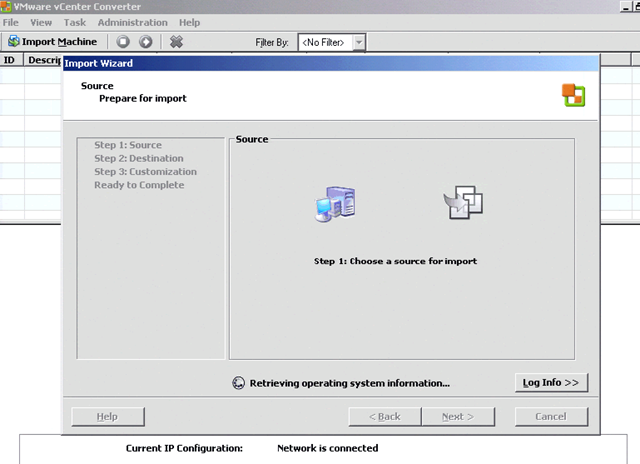640x464 pixels.
Task: Cancel the Import Wizard
Action: click(x=551, y=417)
